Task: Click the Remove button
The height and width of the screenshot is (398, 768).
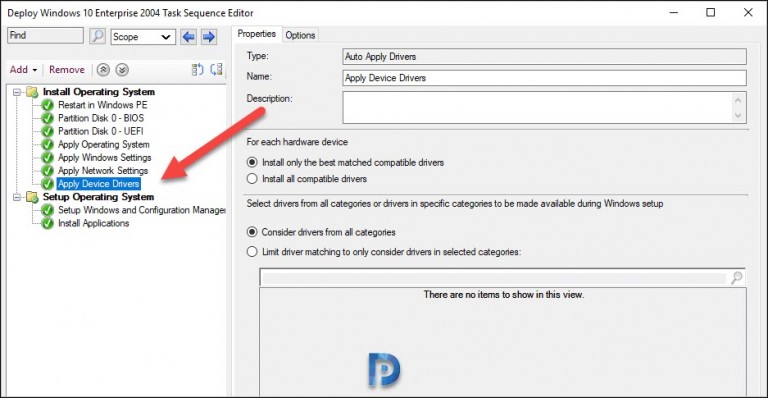Action: coord(67,70)
